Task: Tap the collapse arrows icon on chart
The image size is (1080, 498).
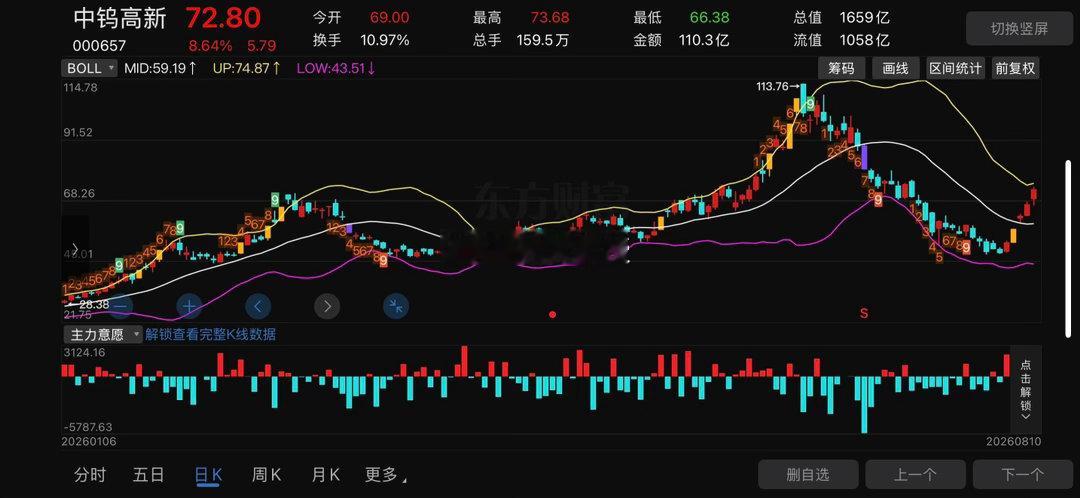Action: click(x=396, y=306)
